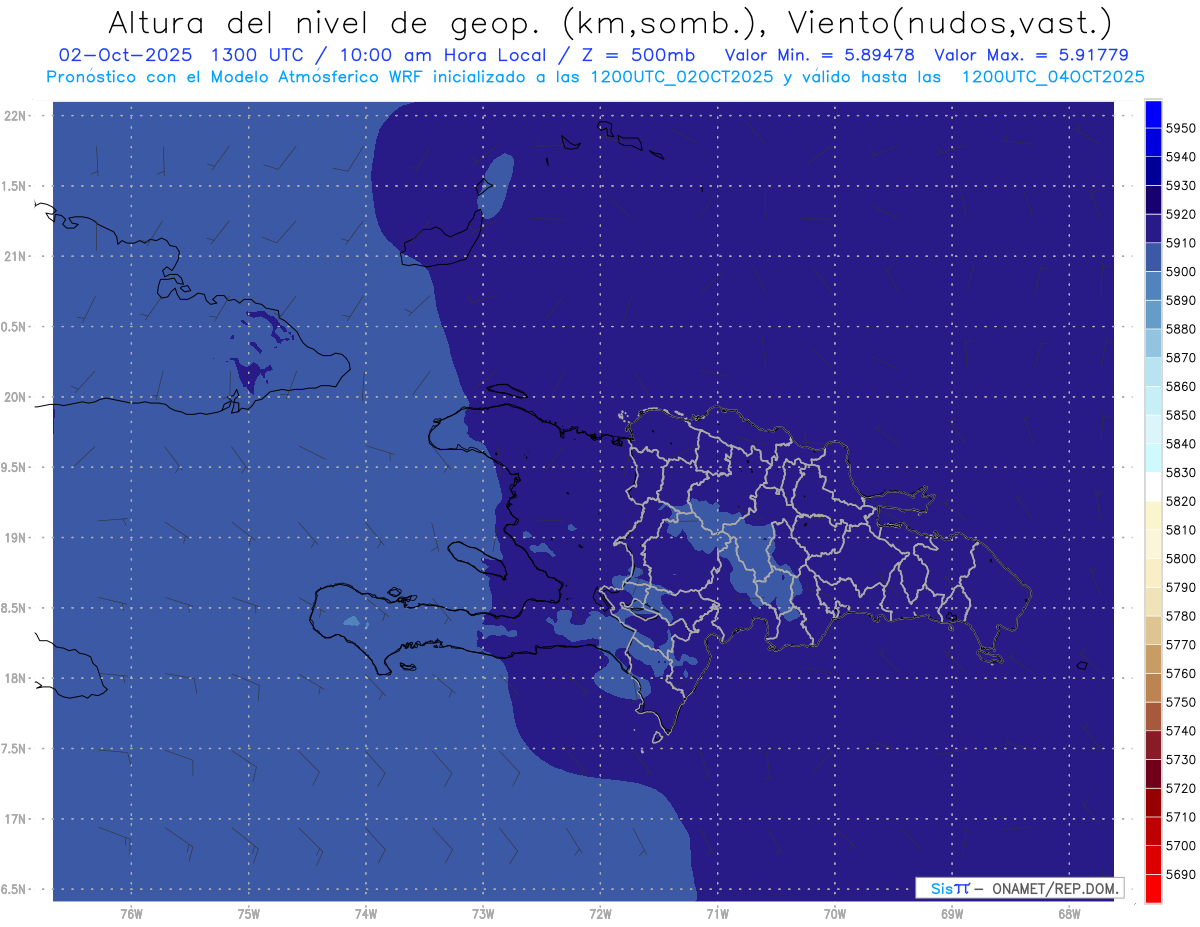
Task: Click the 20N latitude label
Action: click(x=15, y=397)
